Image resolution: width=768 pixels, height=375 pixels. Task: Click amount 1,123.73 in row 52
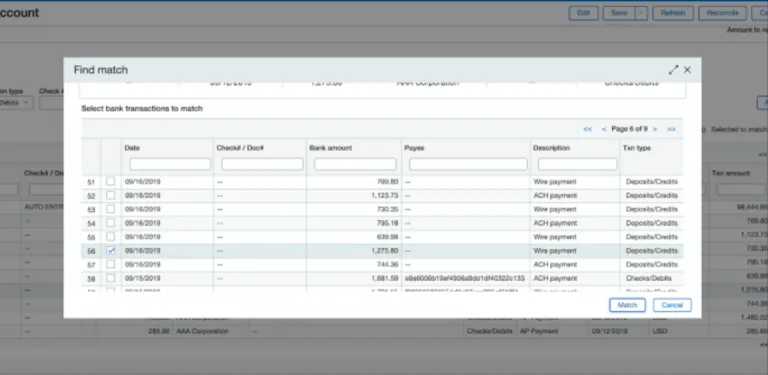384,195
